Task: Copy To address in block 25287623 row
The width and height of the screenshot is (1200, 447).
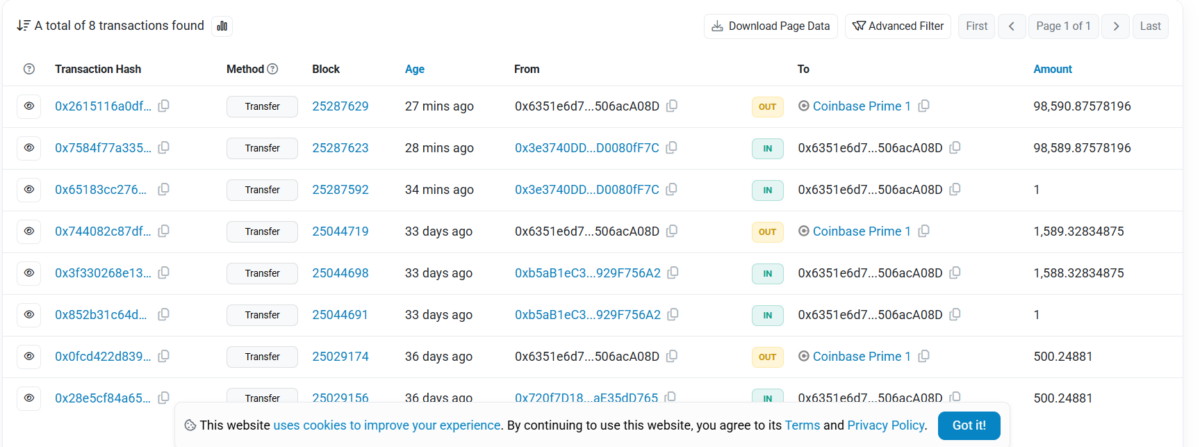Action: [x=956, y=148]
